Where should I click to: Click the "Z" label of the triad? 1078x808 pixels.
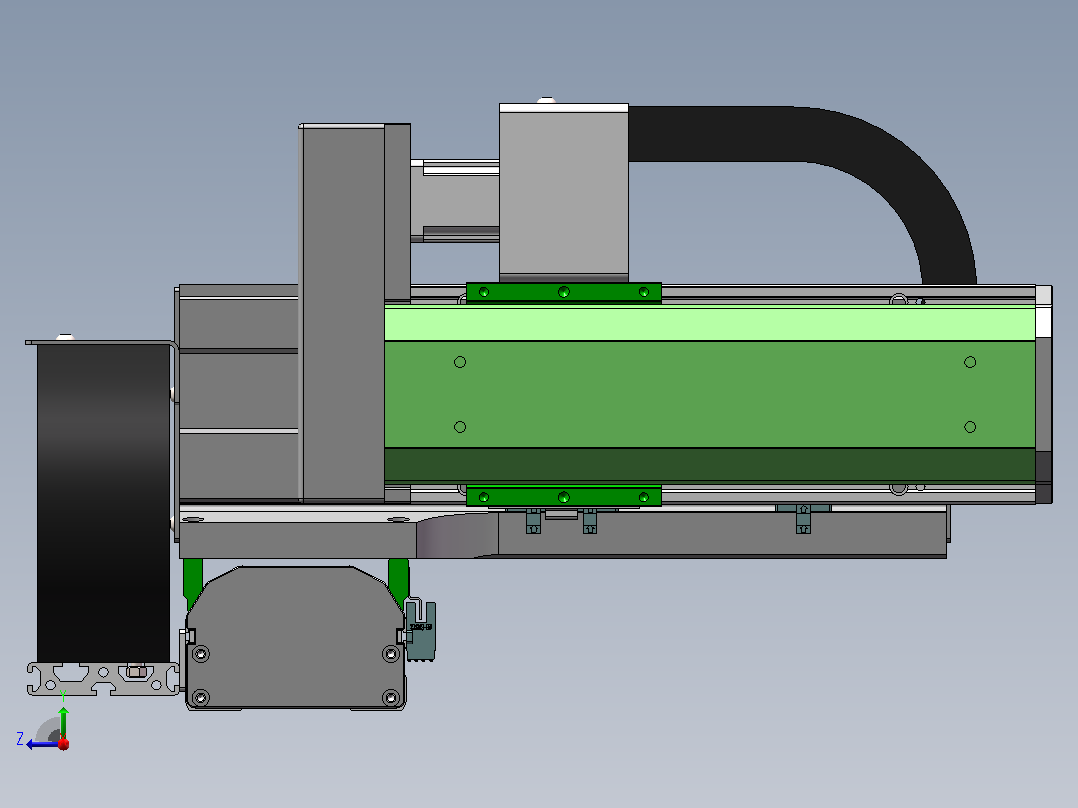[x=20, y=739]
